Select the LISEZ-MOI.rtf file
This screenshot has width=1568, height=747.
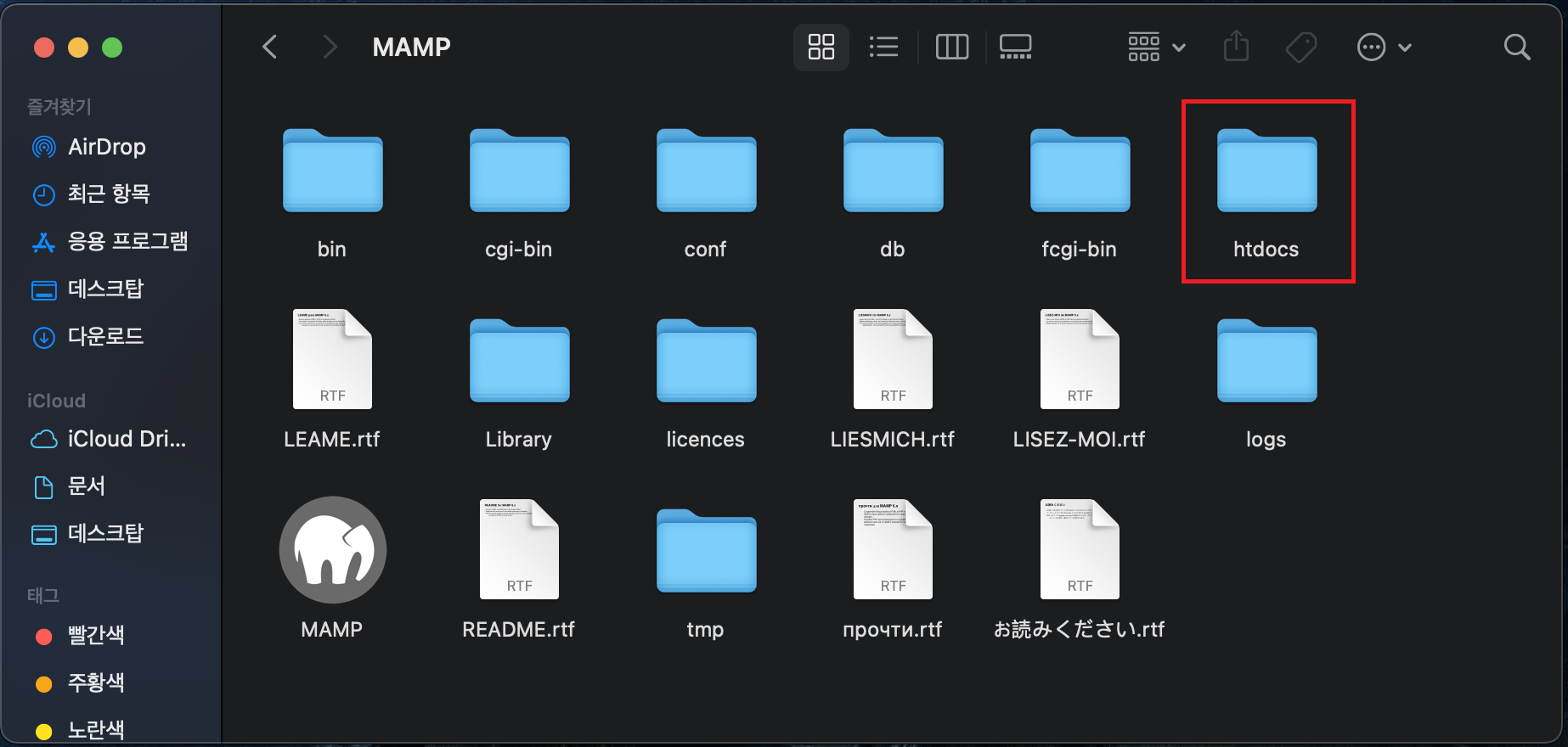click(1080, 359)
